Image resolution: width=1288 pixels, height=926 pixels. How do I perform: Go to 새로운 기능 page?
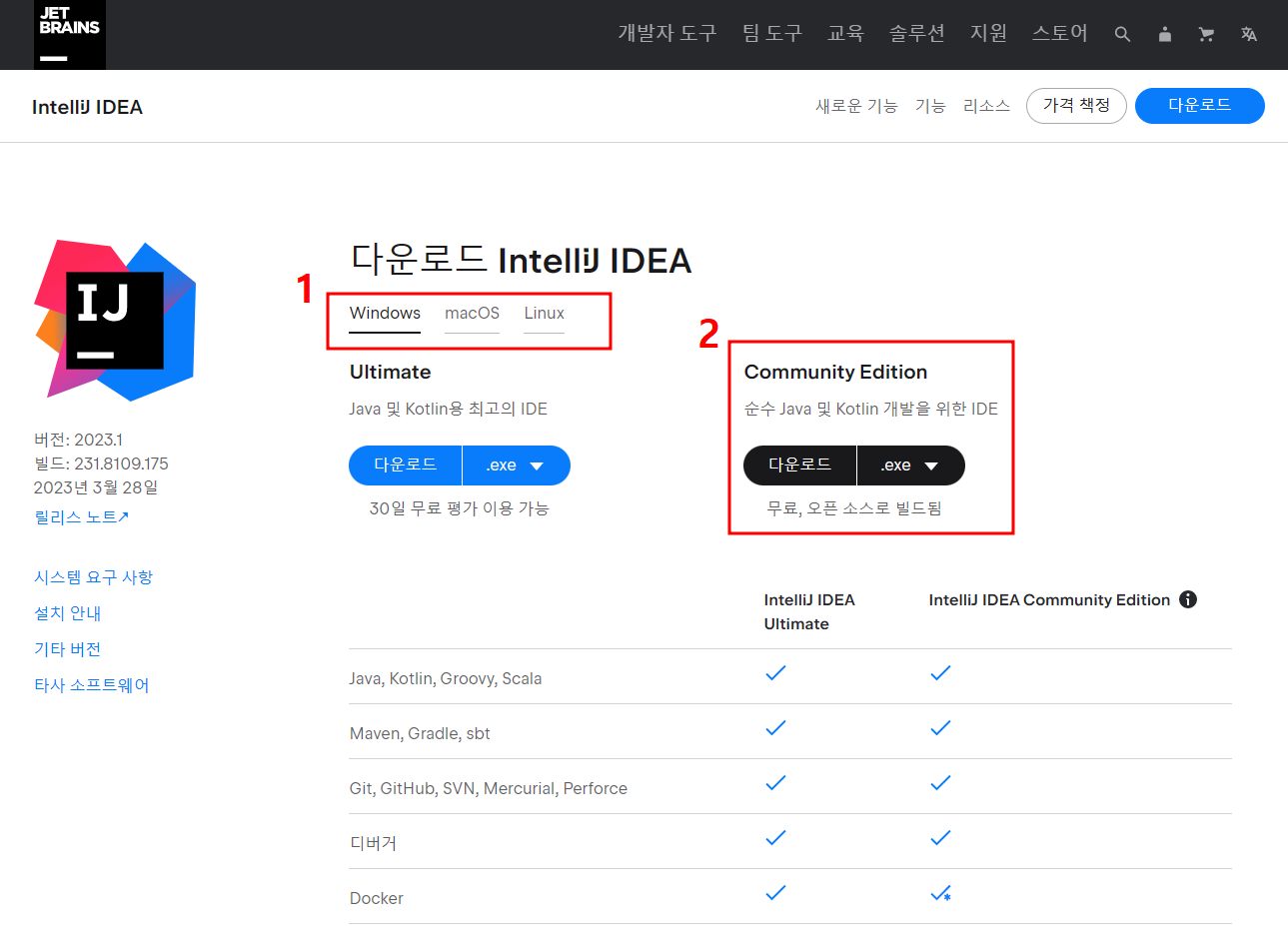pyautogui.click(x=856, y=106)
